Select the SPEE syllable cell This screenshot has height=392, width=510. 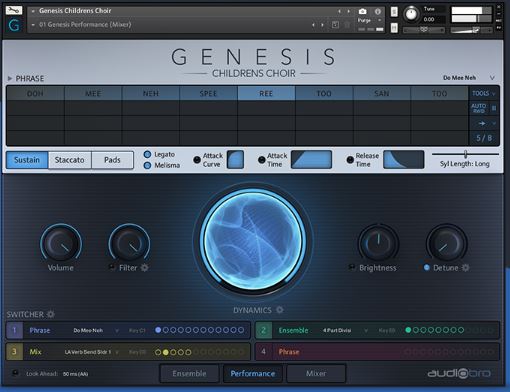[x=208, y=93]
